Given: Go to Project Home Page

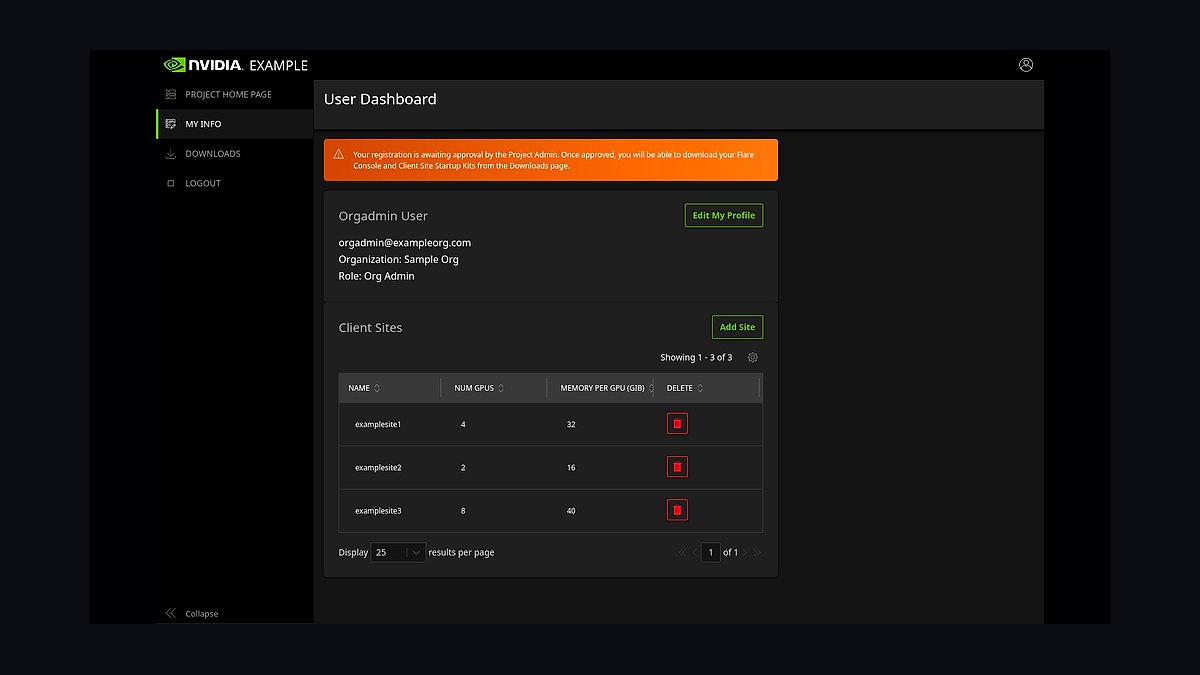Looking at the screenshot, I should (x=235, y=94).
